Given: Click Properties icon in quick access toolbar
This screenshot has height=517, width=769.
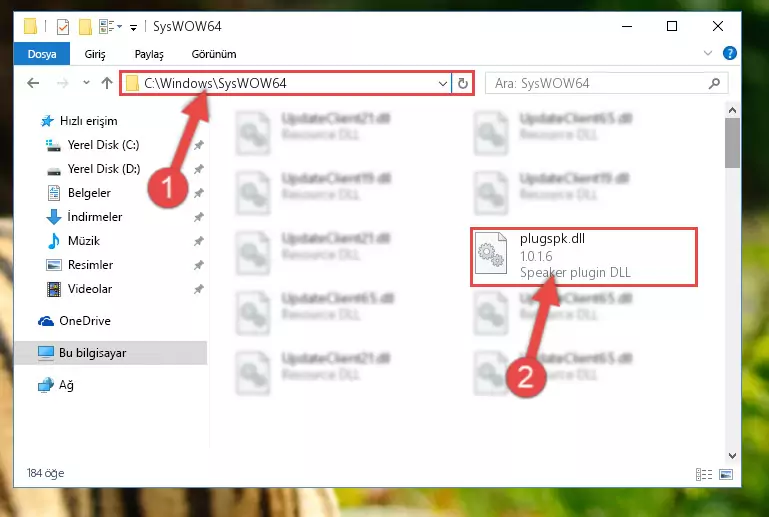Looking at the screenshot, I should tap(63, 26).
